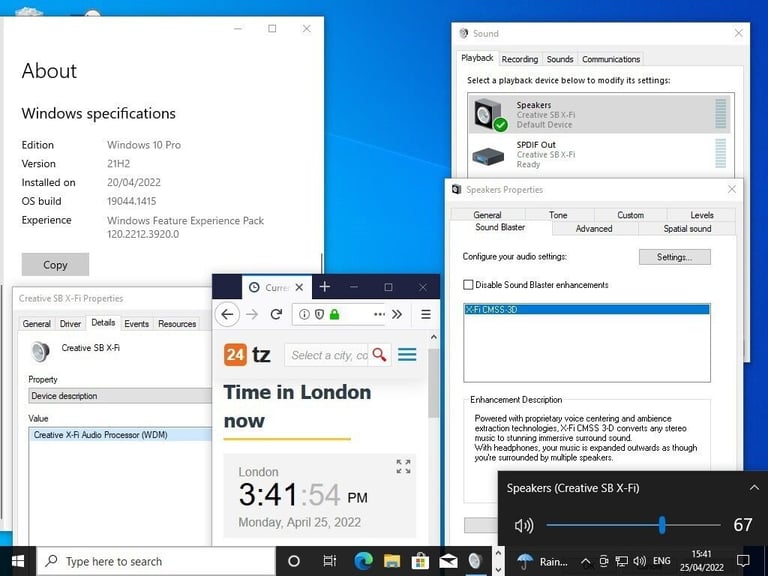Enable Disable Sound Blaster enhancements checkbox
Image resolution: width=768 pixels, height=576 pixels.
(468, 285)
